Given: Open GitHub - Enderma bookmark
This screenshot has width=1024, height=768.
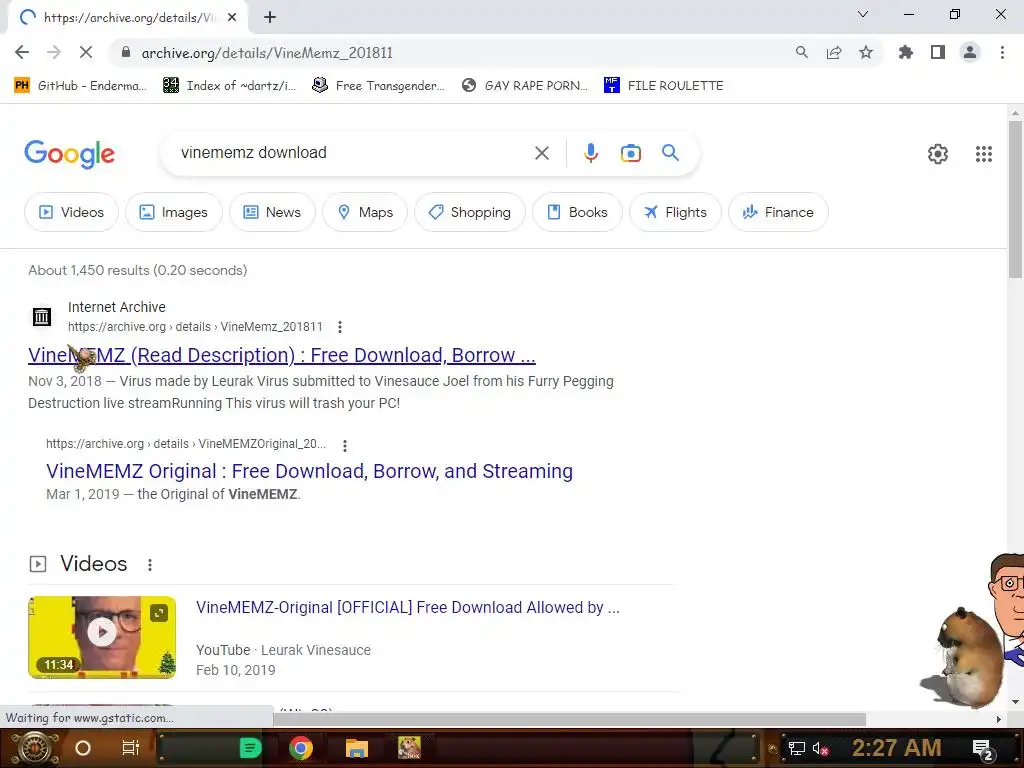Looking at the screenshot, I should (81, 86).
